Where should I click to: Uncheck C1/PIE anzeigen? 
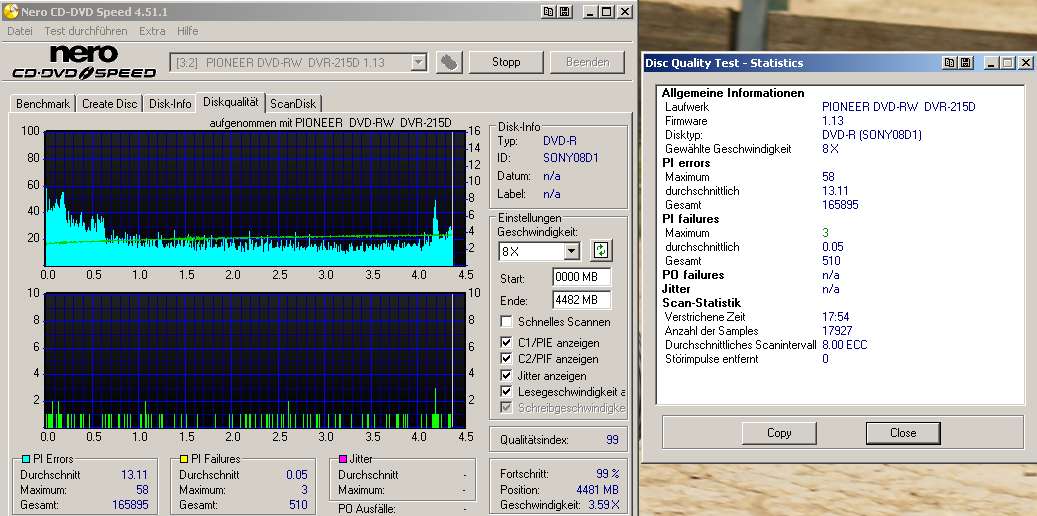pos(508,341)
